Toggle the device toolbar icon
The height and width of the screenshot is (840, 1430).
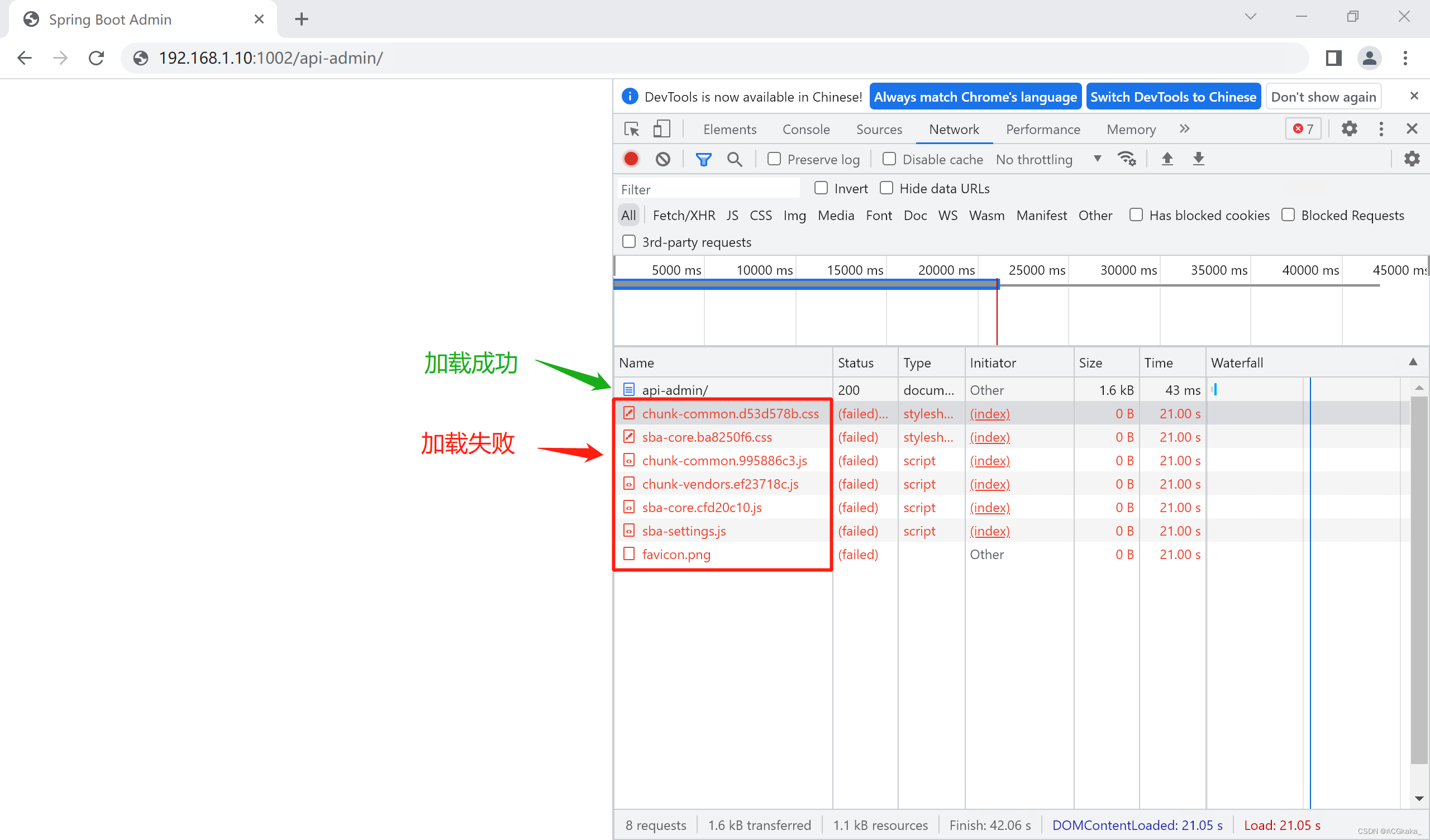click(662, 129)
